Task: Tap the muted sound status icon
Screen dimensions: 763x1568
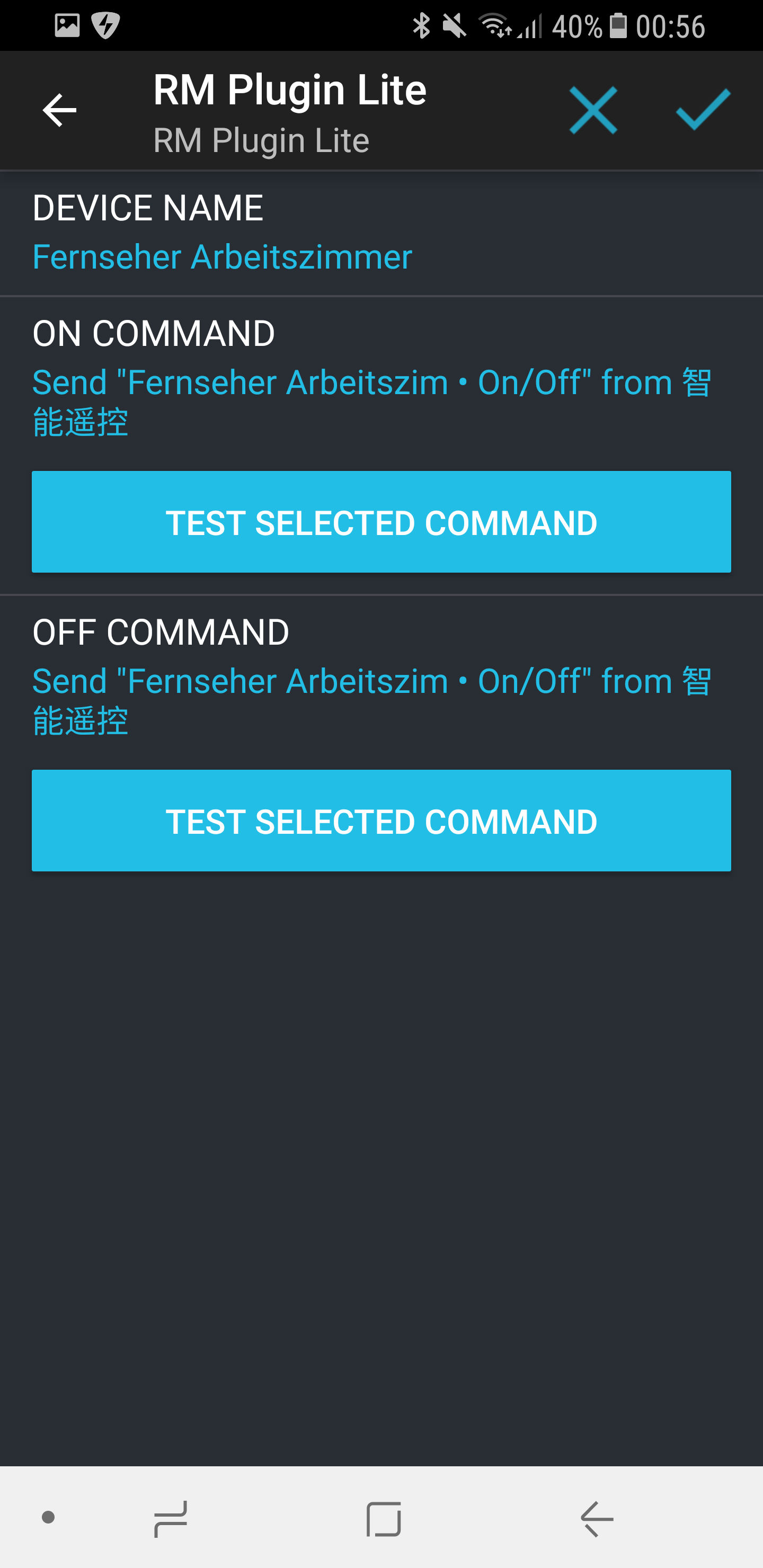Action: click(x=454, y=26)
